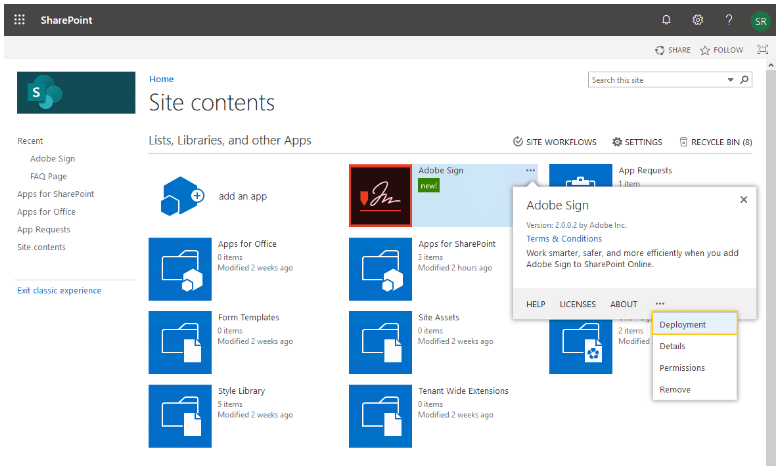Screen dimensions: 778x467
Task: Open the help question mark icon
Action: 728,20
